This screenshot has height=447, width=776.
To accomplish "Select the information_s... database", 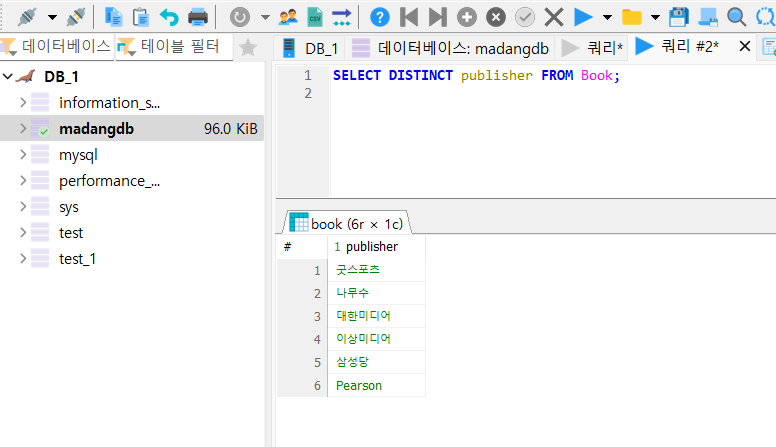I will point(109,102).
